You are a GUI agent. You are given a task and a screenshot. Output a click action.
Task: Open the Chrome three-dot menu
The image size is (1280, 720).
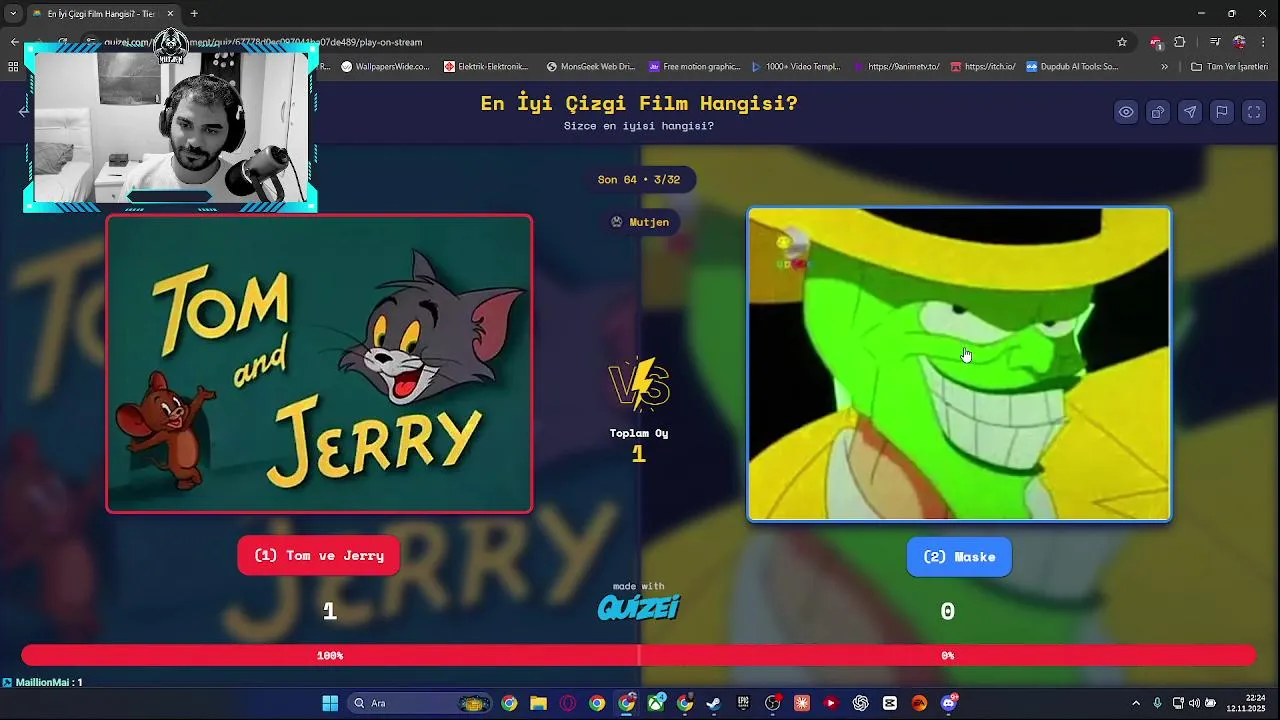1264,42
